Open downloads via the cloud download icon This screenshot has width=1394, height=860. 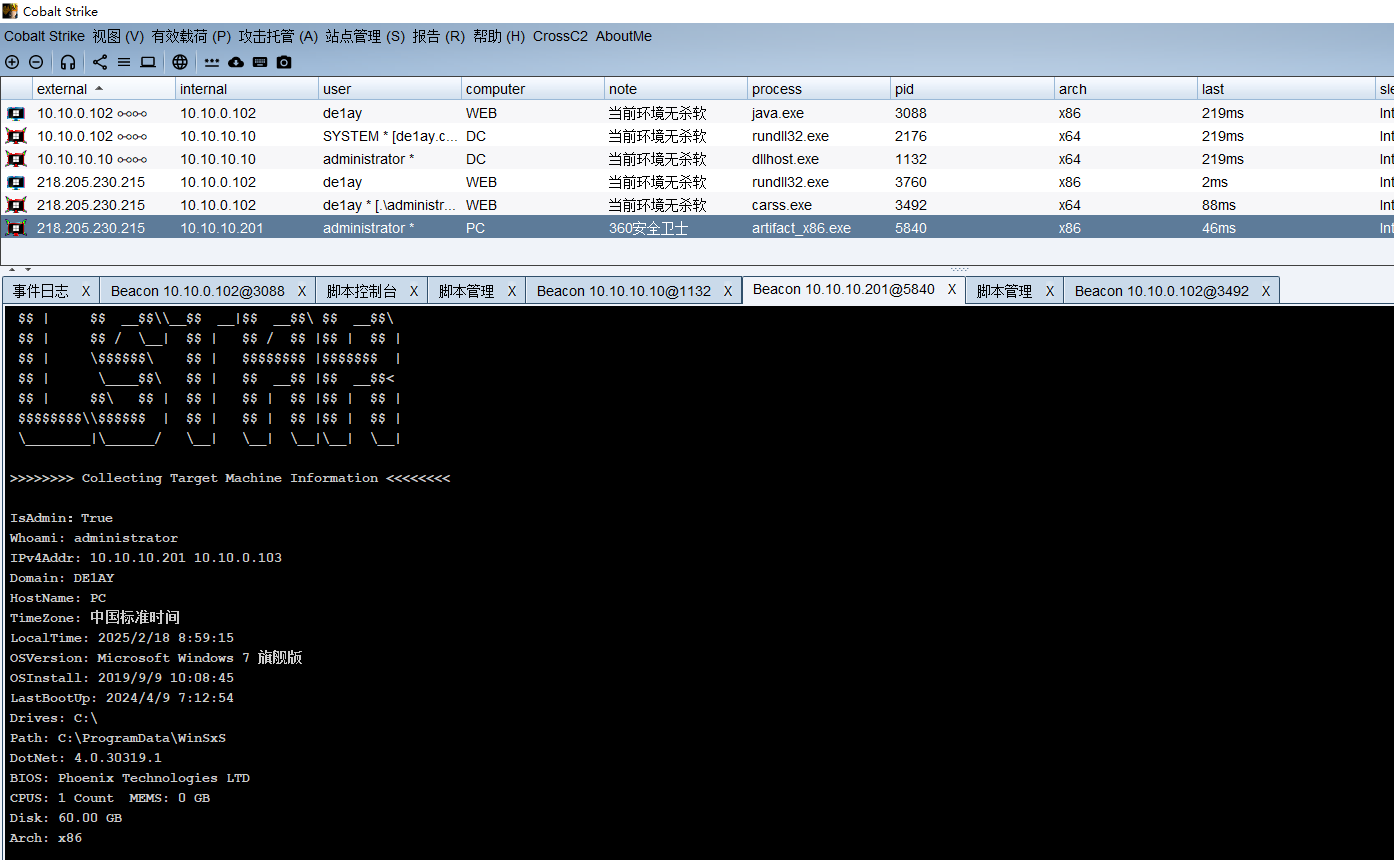236,62
